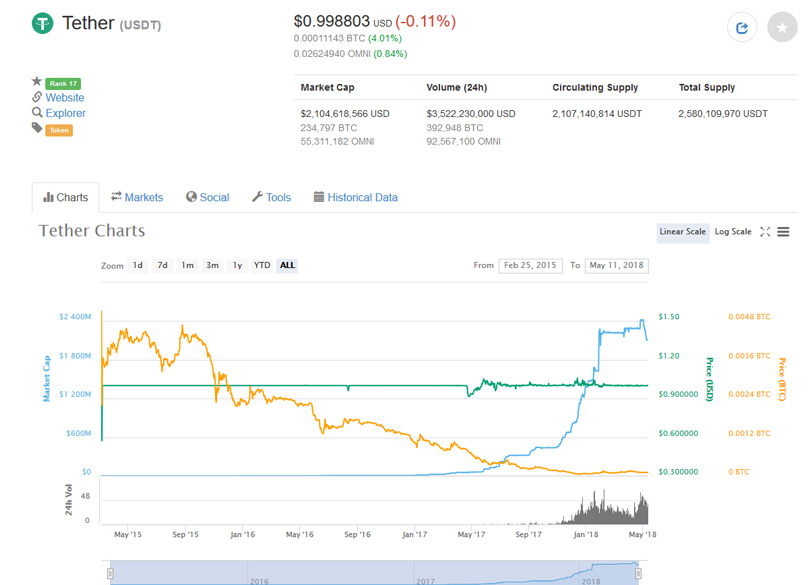Viewport: 808px width, 585px height.
Task: Open the chart hamburger menu
Action: pos(783,232)
